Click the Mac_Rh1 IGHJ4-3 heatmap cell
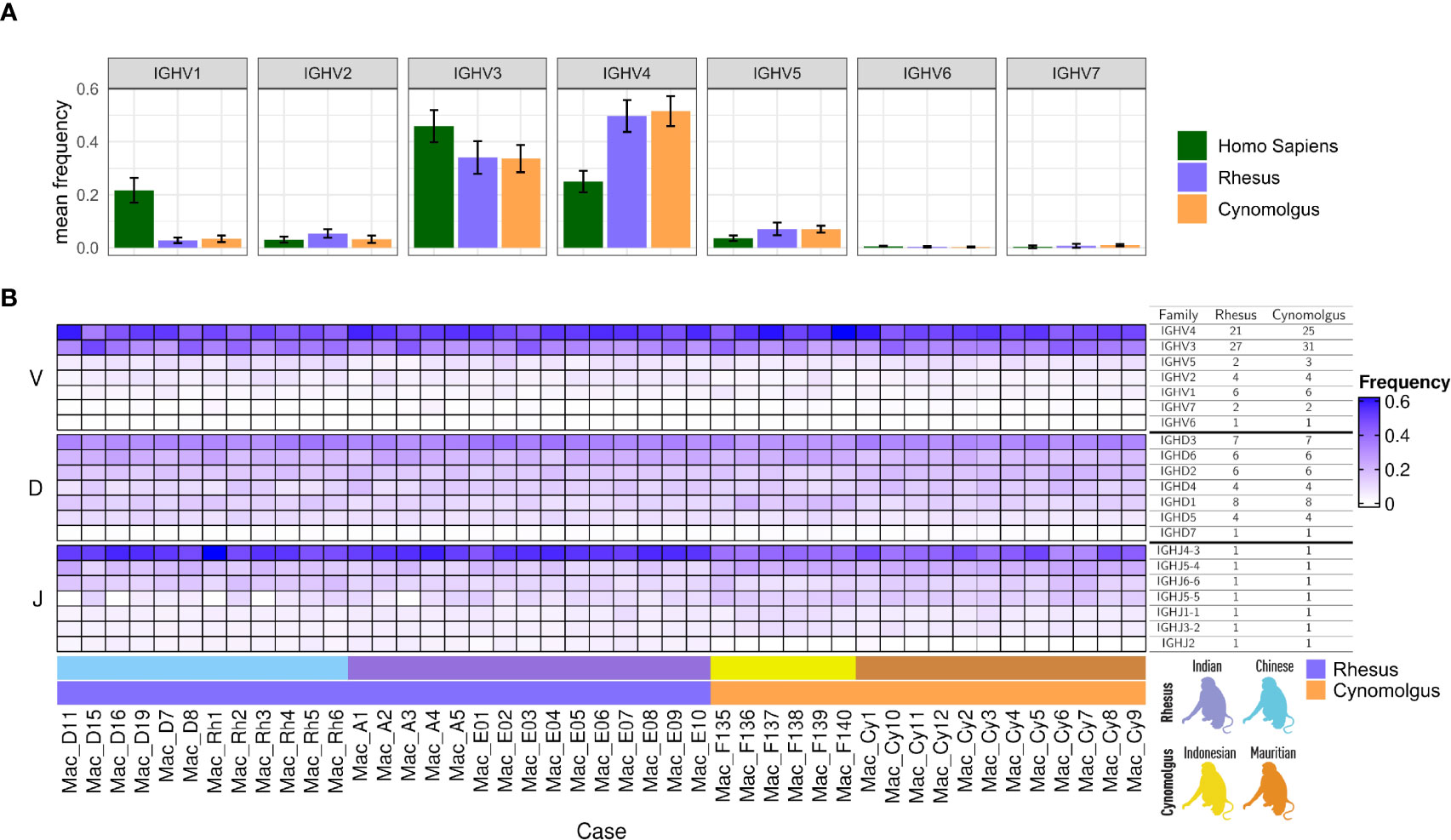 (214, 552)
